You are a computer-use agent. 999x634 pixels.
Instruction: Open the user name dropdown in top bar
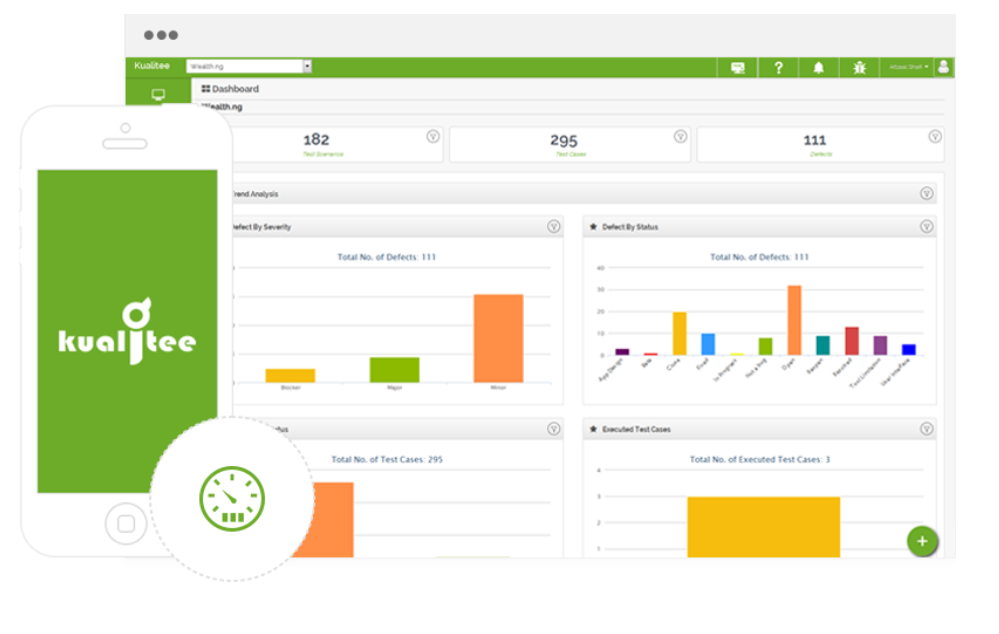click(x=909, y=66)
